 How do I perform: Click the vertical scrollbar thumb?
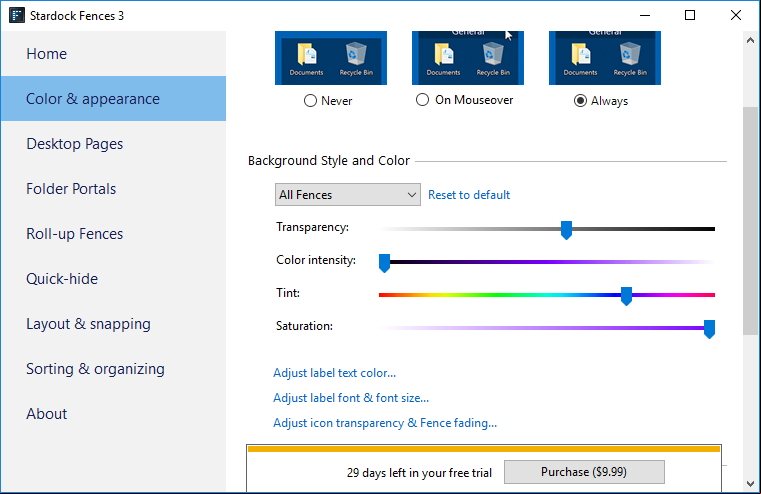(x=750, y=221)
